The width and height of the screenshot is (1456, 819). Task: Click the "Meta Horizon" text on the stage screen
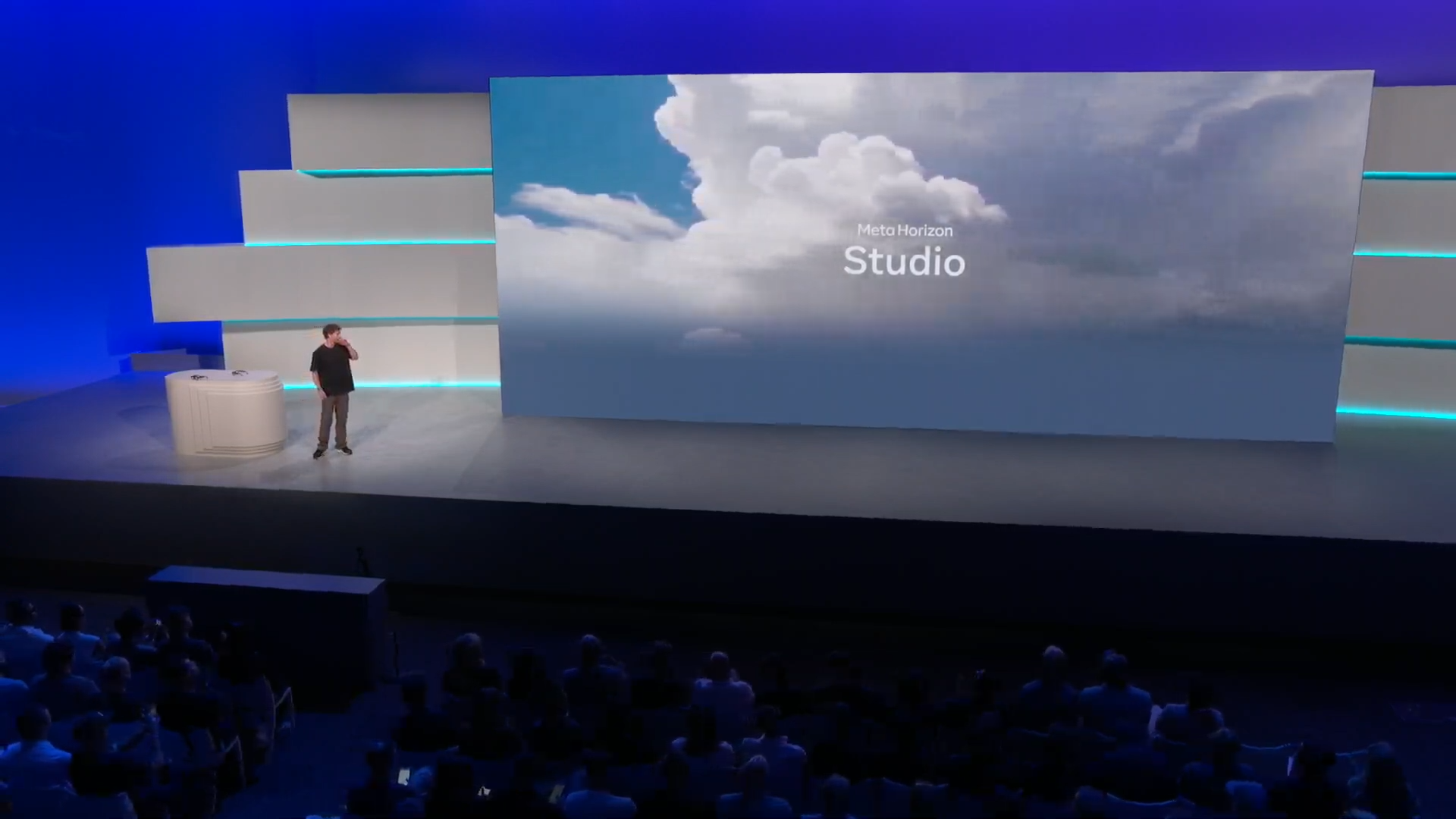(905, 230)
